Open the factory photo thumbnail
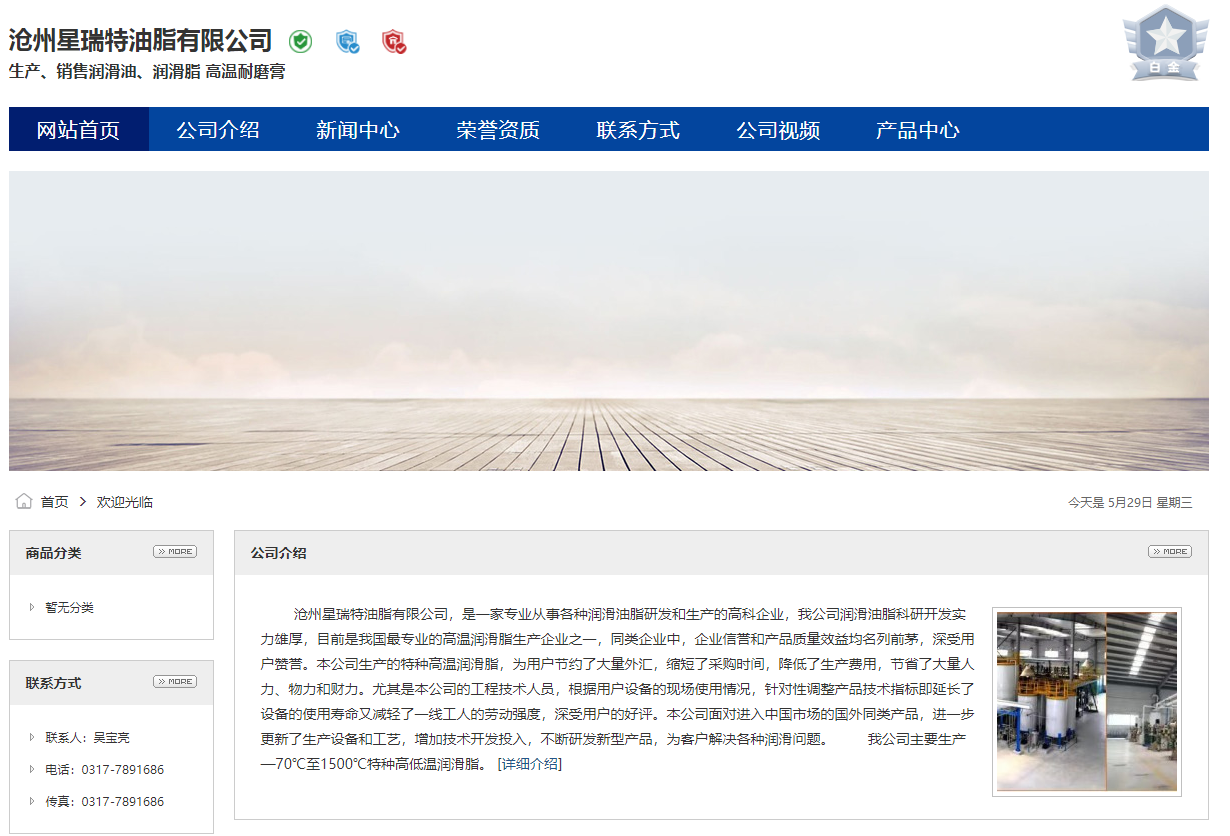1230x836 pixels. 1086,701
